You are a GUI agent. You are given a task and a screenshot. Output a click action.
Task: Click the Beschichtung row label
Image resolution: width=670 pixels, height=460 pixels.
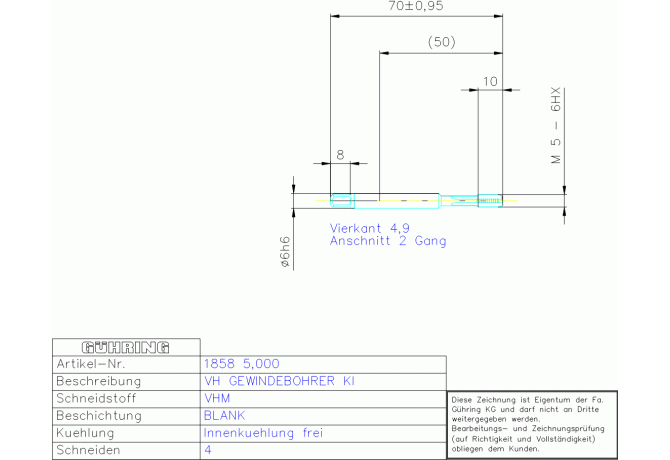tap(99, 416)
